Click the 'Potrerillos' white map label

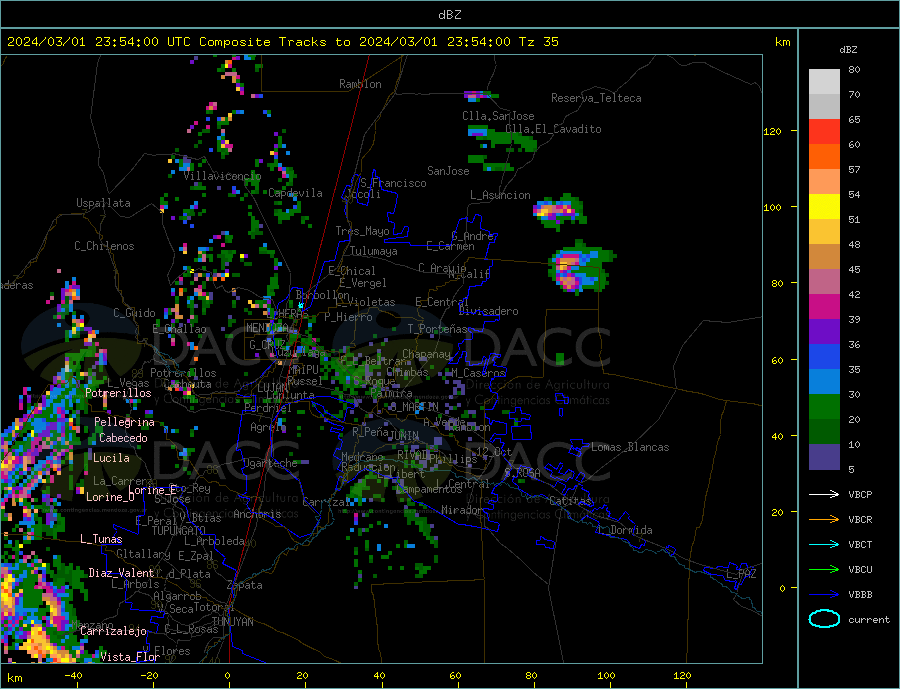tap(118, 393)
